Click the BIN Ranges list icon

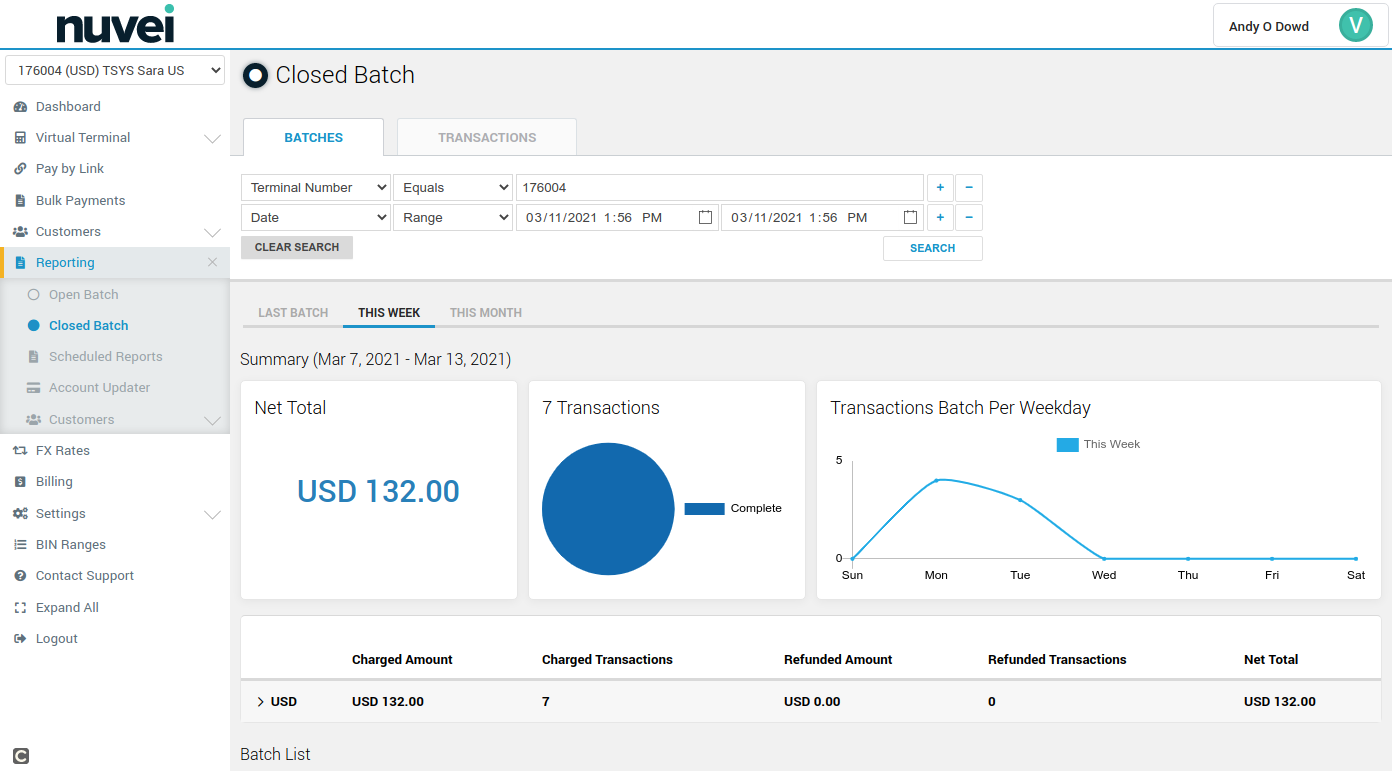click(20, 545)
